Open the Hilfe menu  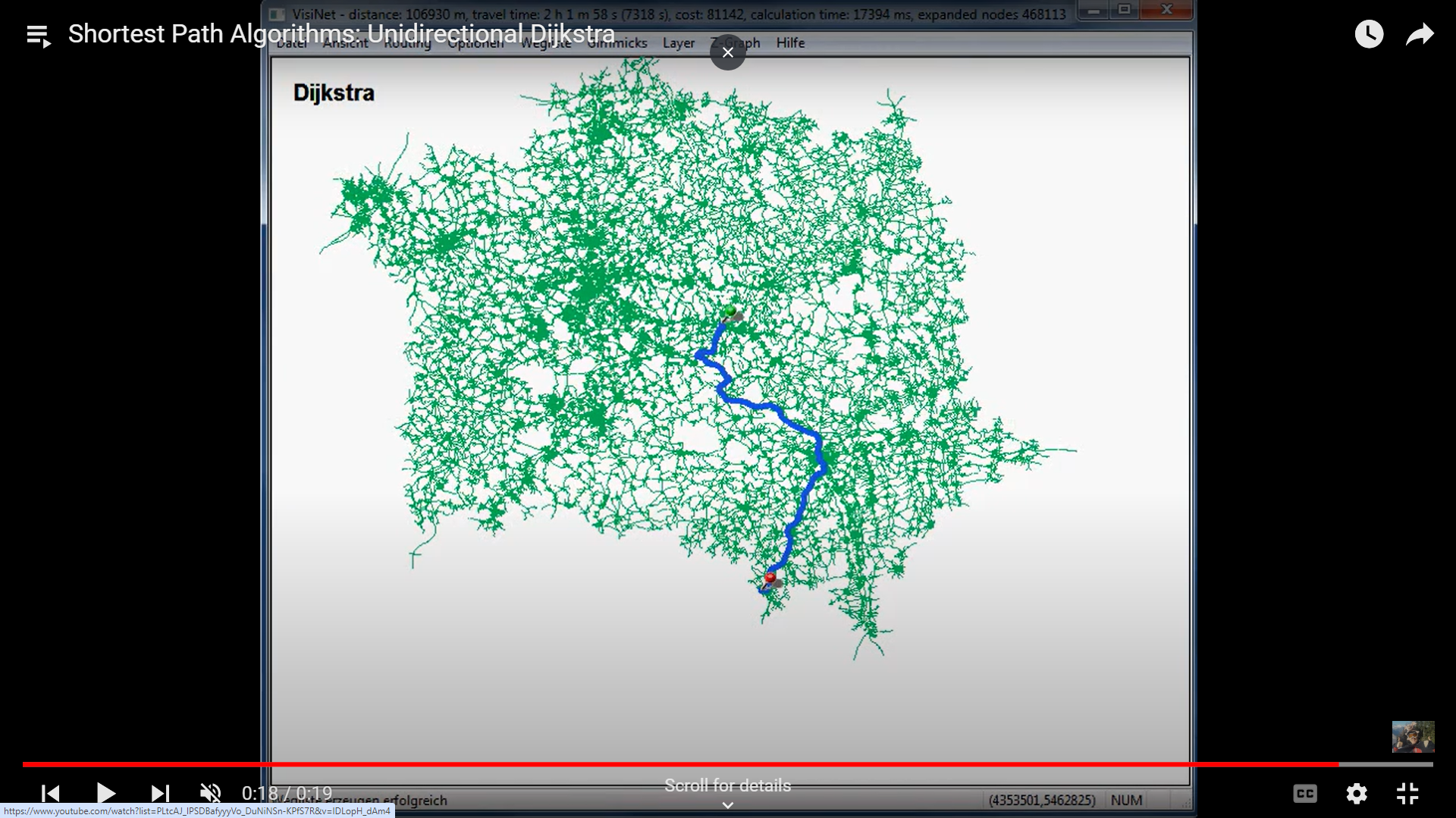click(790, 43)
